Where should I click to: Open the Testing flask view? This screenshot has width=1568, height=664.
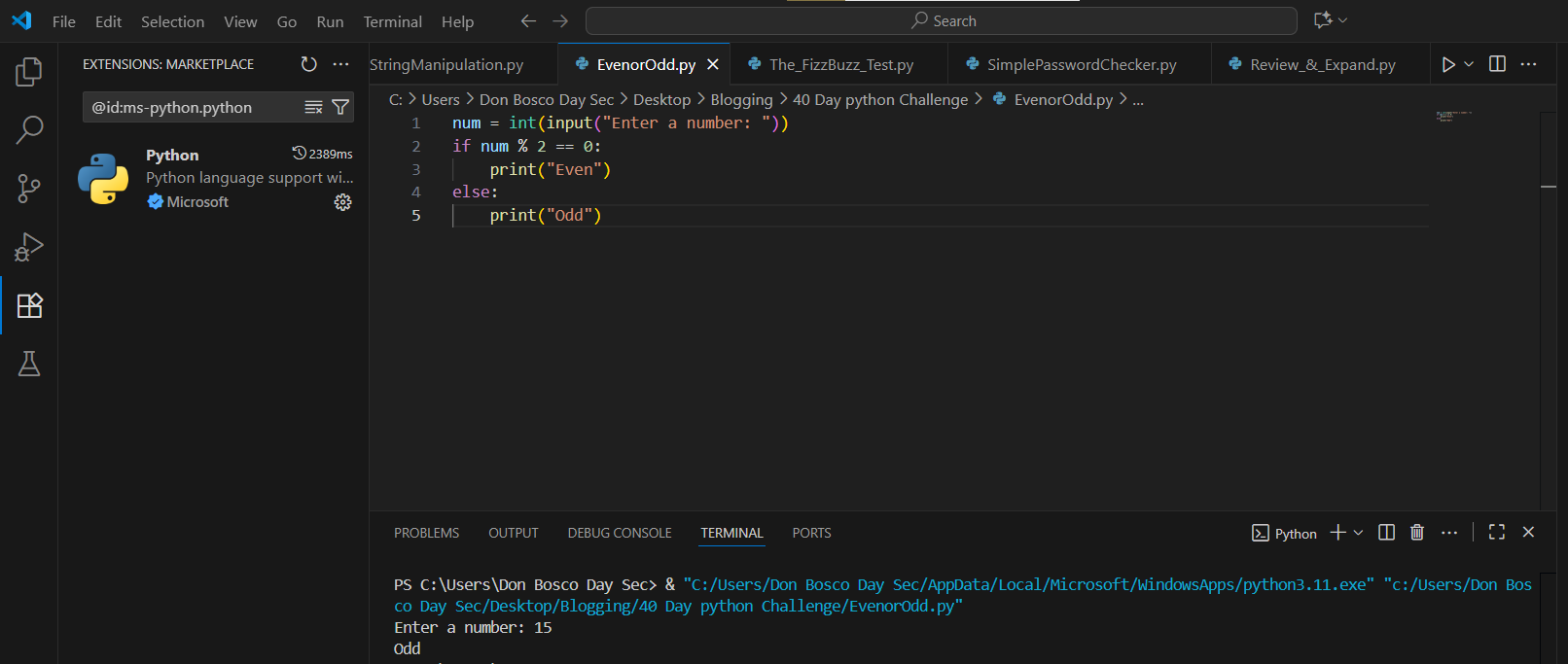click(29, 364)
